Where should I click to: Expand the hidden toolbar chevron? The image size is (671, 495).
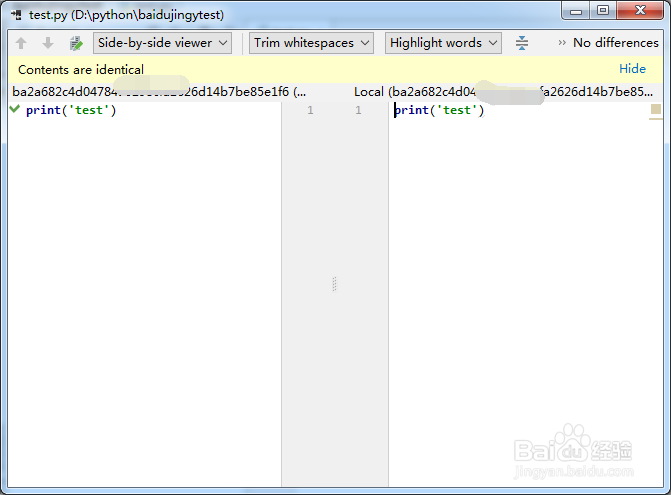tap(562, 43)
